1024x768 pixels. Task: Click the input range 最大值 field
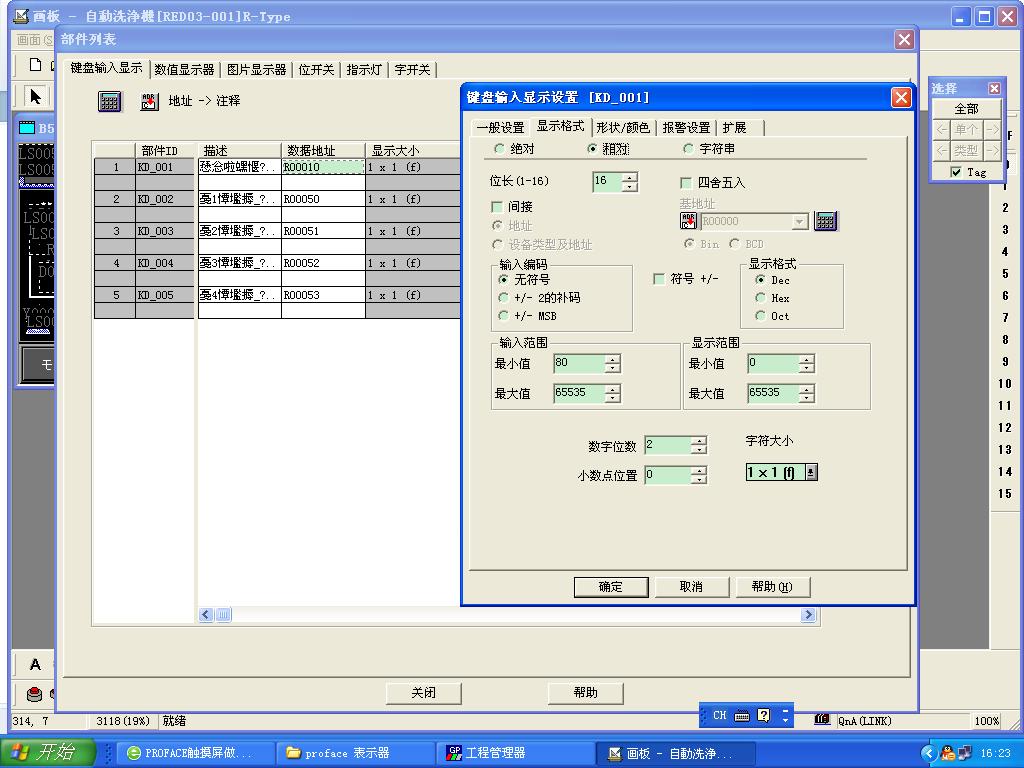pyautogui.click(x=579, y=394)
